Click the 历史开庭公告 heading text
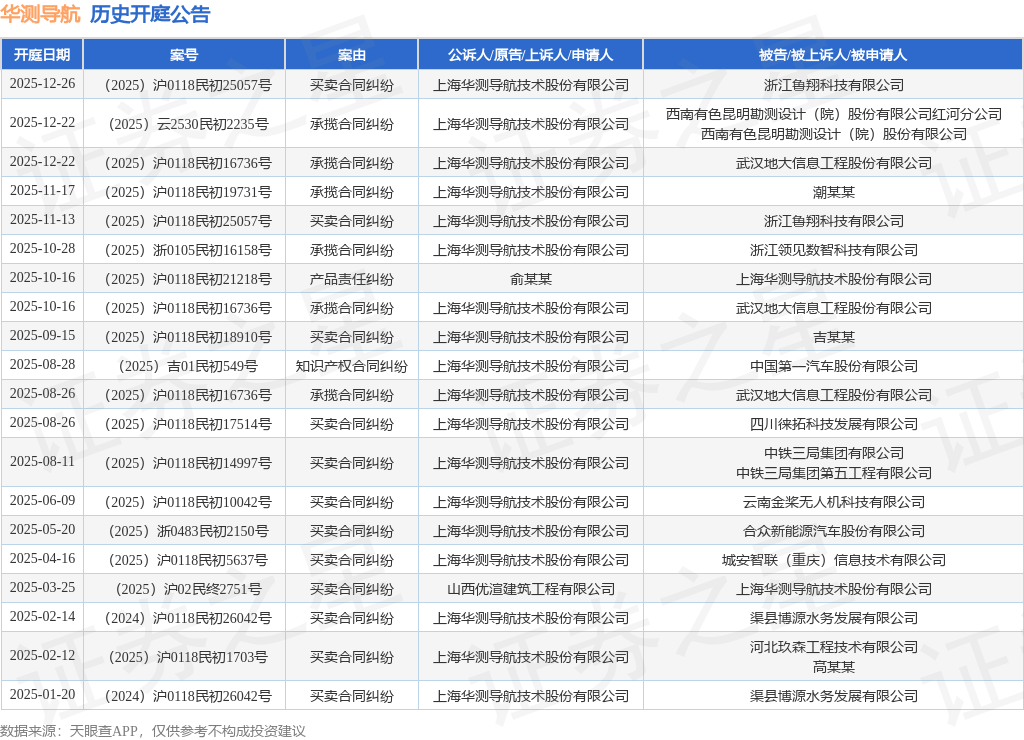The image size is (1024, 740). click(x=150, y=14)
